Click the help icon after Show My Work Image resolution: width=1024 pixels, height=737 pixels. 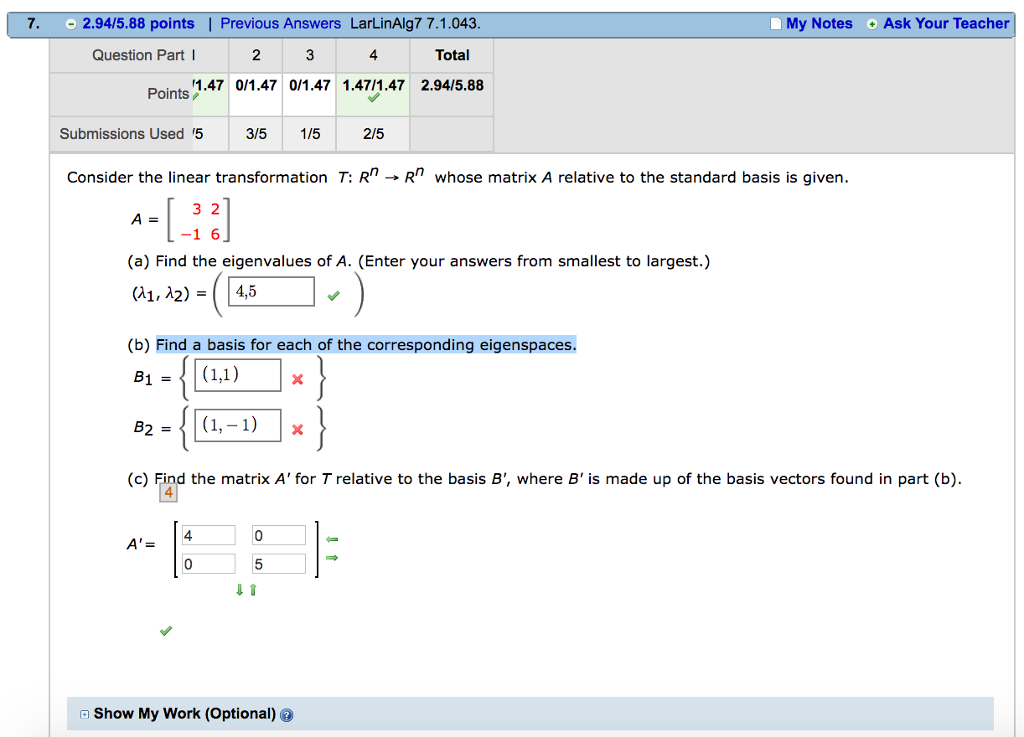click(287, 714)
